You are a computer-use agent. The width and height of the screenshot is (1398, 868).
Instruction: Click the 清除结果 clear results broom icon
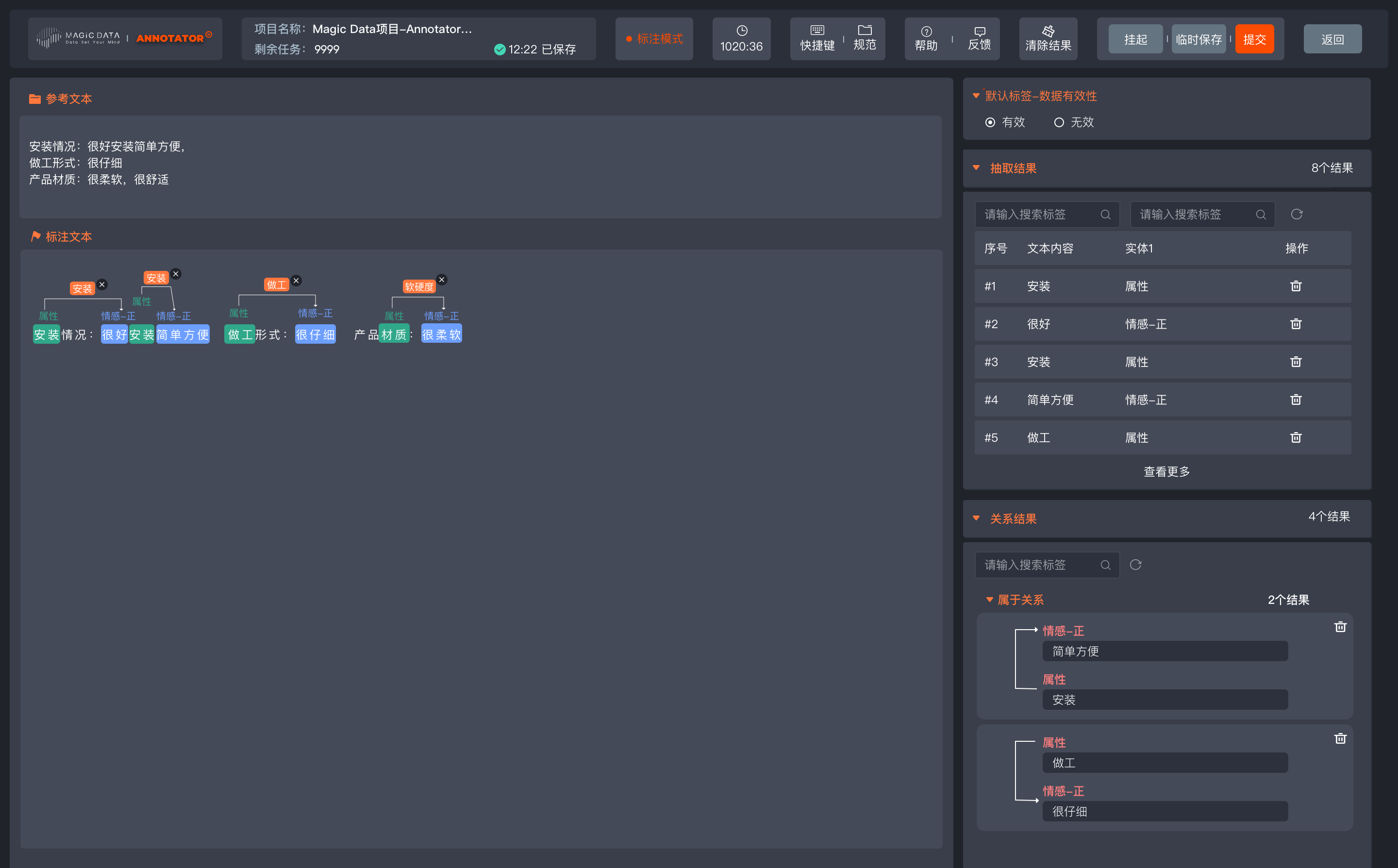[1048, 33]
